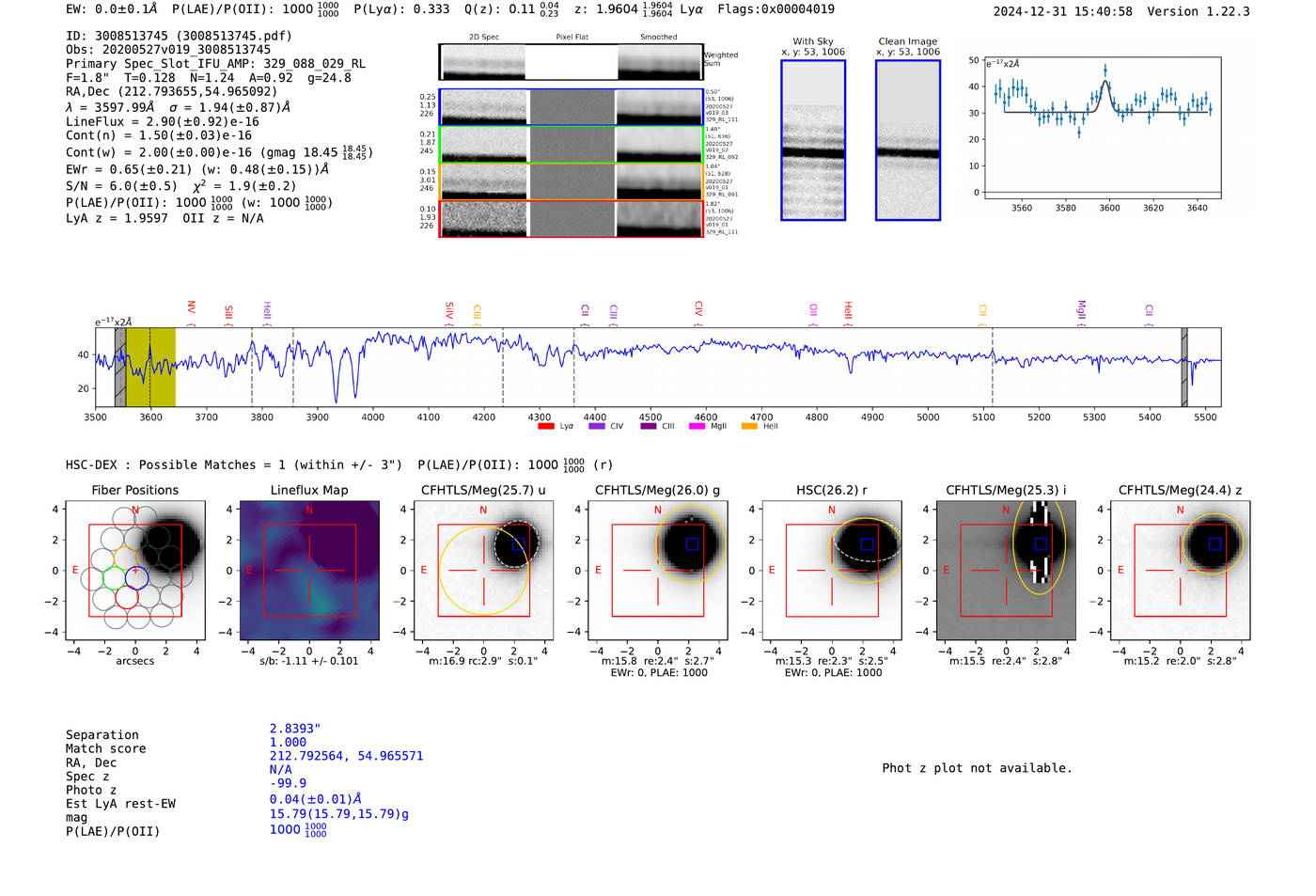Click the Est LyA rest-EW 0.04(±0.01)Å value

click(x=316, y=799)
